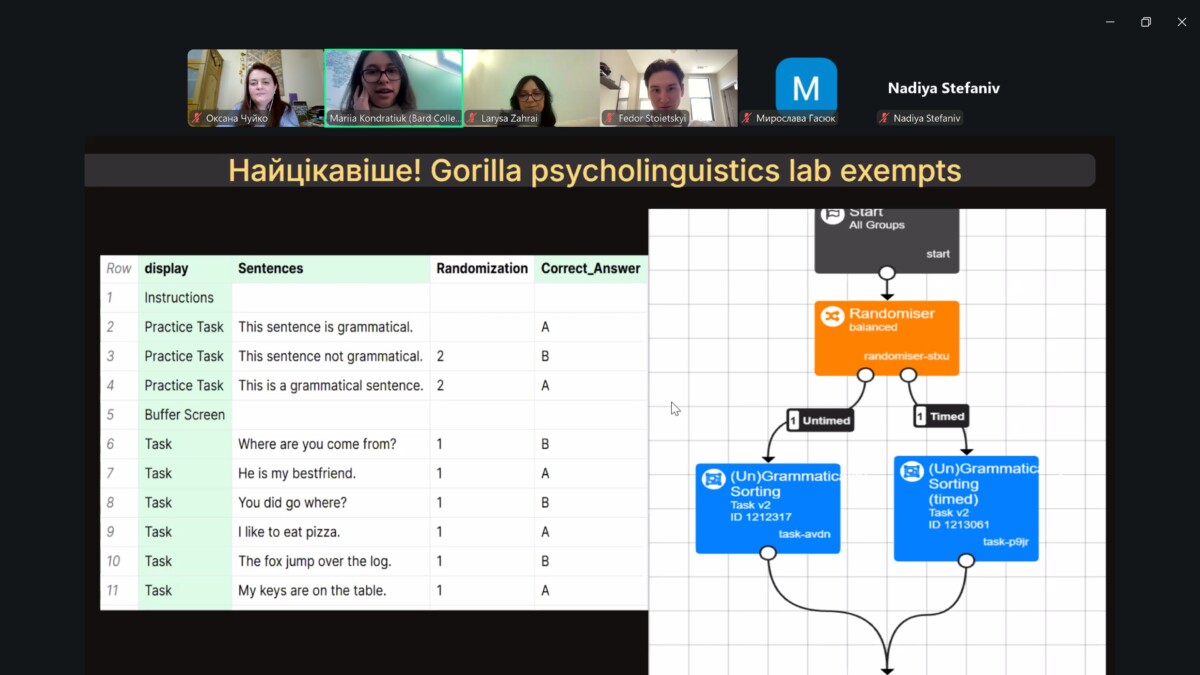Image resolution: width=1200 pixels, height=675 pixels.
Task: Click the untimed Sorting task node icon
Action: point(713,479)
